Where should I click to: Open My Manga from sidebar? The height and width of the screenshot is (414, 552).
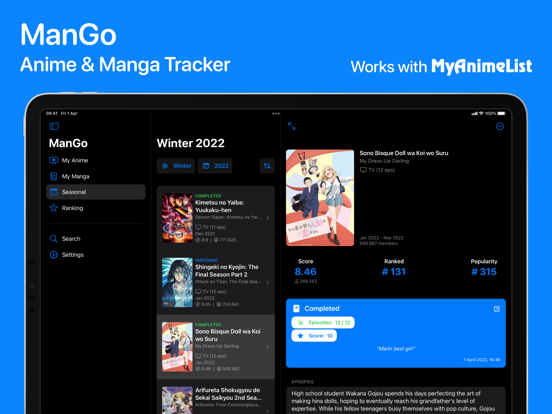pos(96,176)
